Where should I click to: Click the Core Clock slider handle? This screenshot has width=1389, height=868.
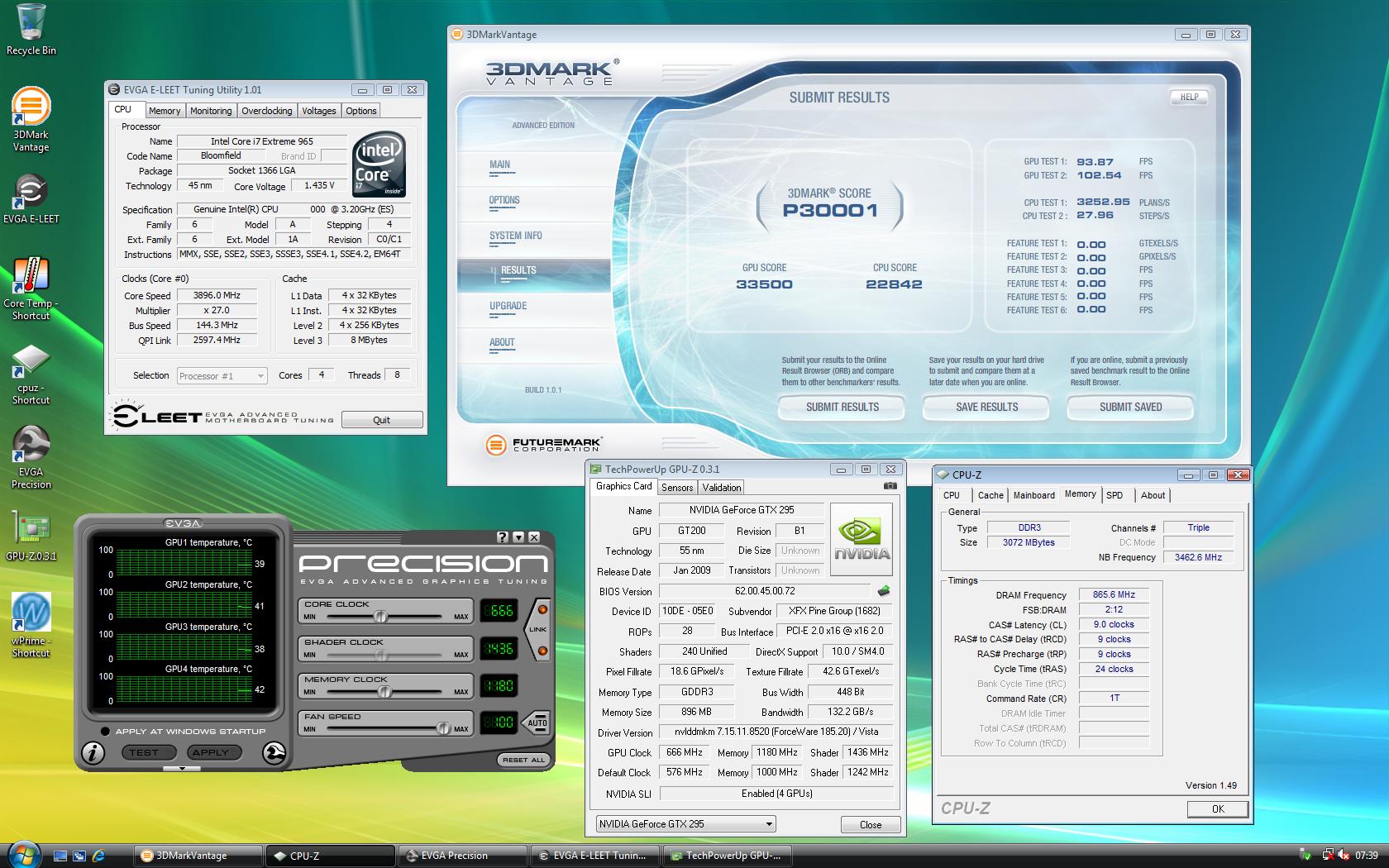[380, 617]
